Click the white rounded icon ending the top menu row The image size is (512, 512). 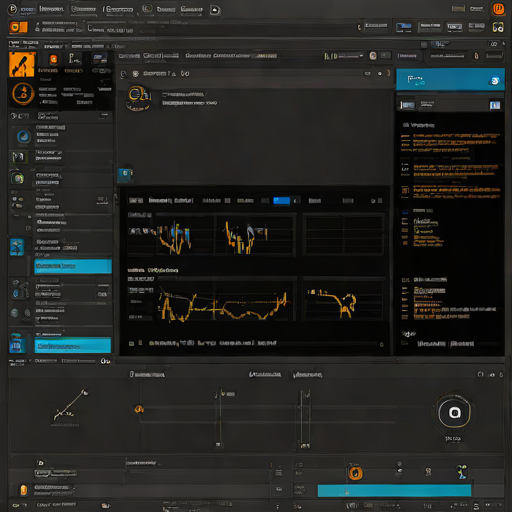click(x=215, y=10)
